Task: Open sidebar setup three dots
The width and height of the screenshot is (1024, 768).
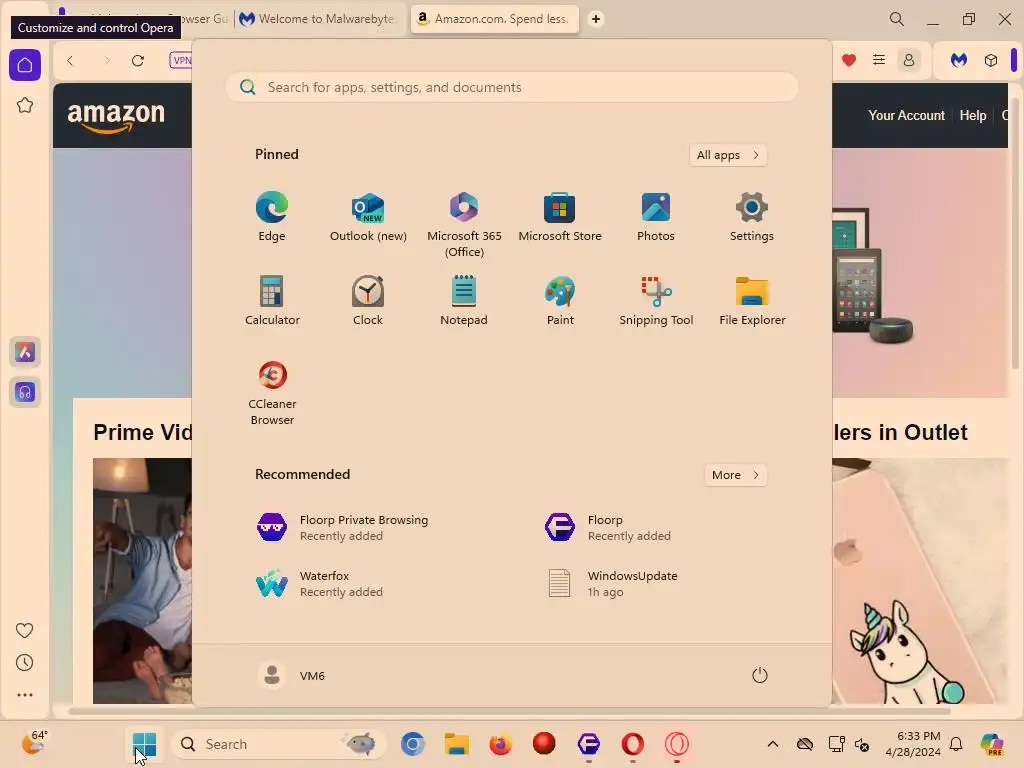Action: tap(24, 695)
